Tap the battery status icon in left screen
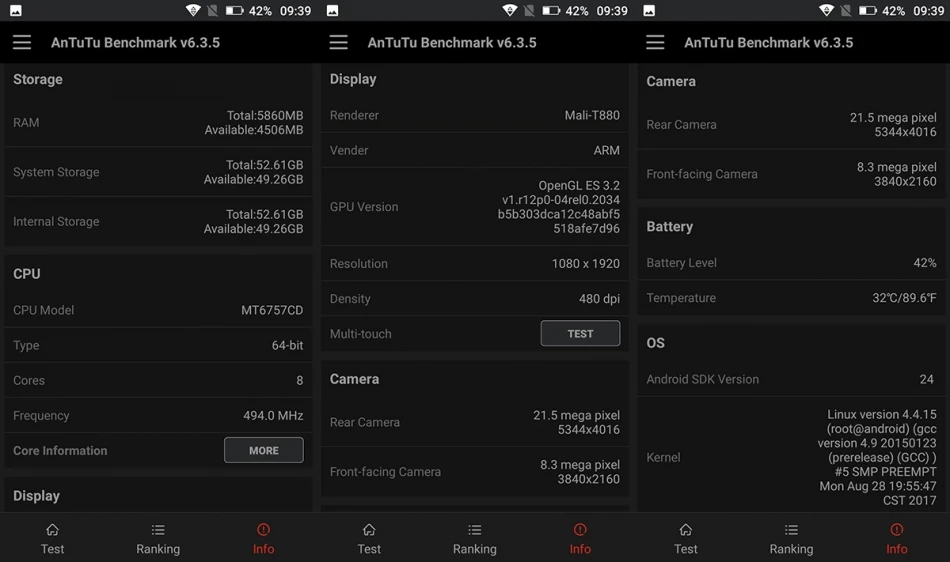 coord(234,10)
